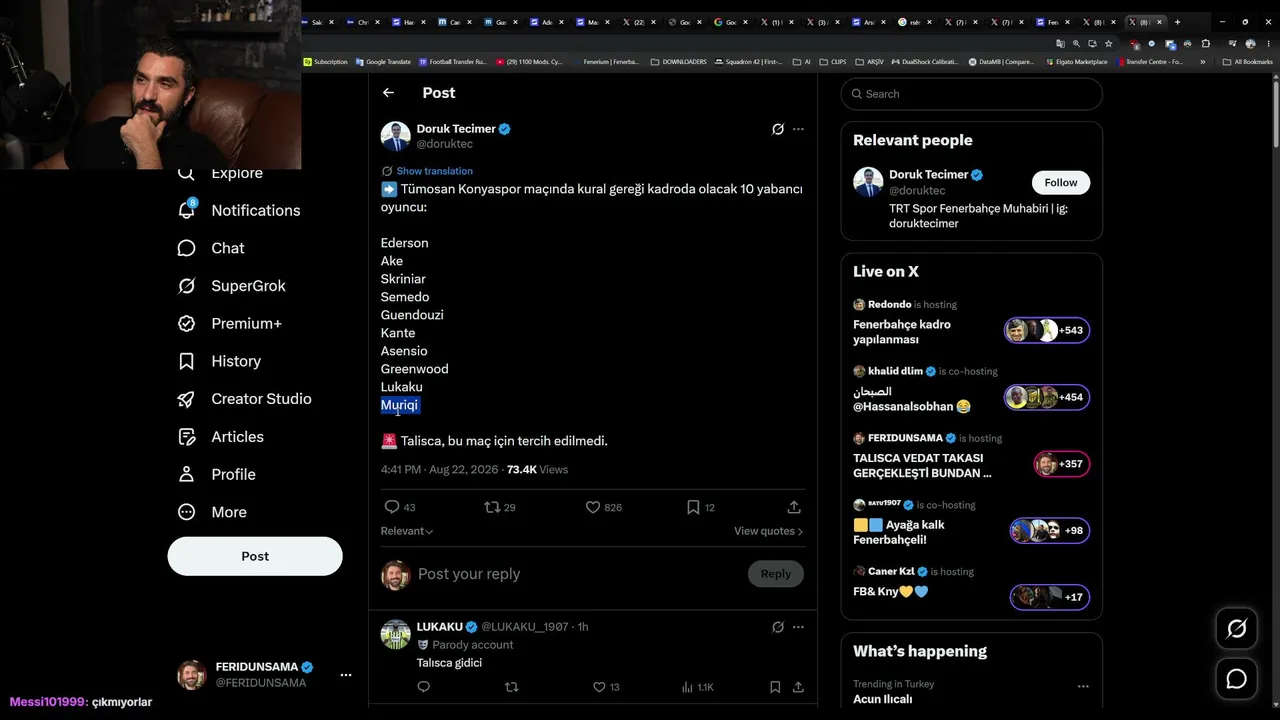The height and width of the screenshot is (720, 1280).
Task: Open the floating Grok button
Action: tap(1237, 629)
